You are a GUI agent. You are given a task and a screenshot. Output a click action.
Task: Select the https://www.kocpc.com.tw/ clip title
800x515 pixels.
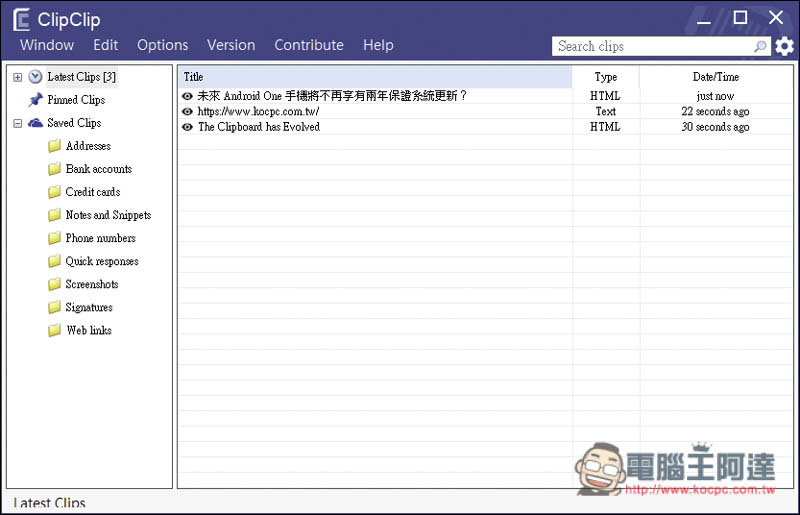[258, 111]
